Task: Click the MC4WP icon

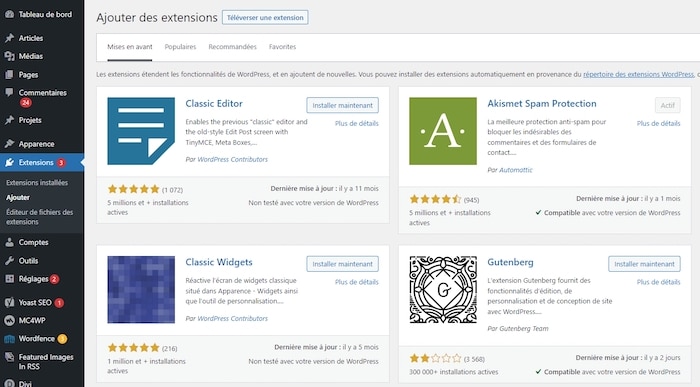Action: click(x=9, y=320)
